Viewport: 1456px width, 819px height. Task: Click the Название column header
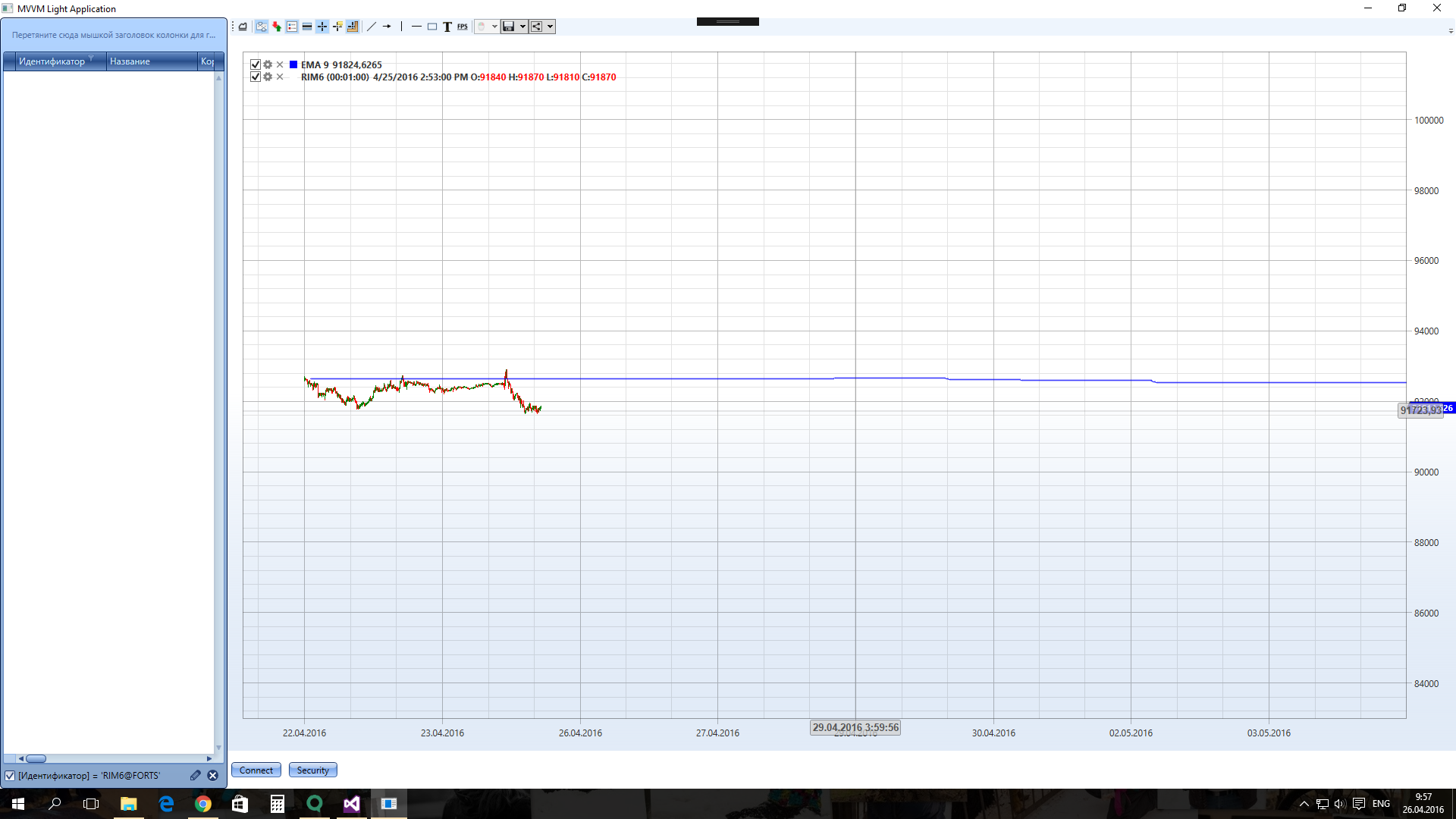pos(130,61)
